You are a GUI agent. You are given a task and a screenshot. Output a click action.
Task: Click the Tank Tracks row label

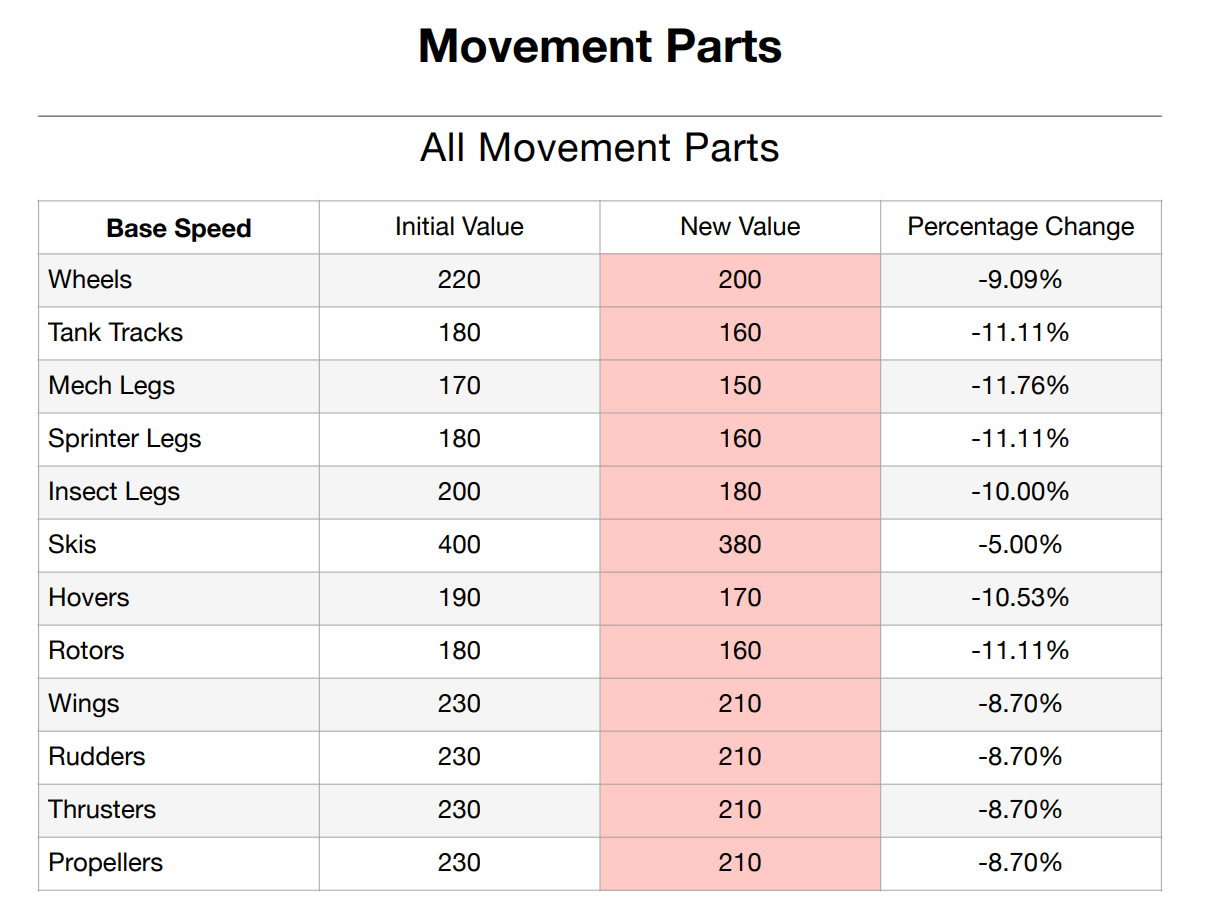(116, 333)
